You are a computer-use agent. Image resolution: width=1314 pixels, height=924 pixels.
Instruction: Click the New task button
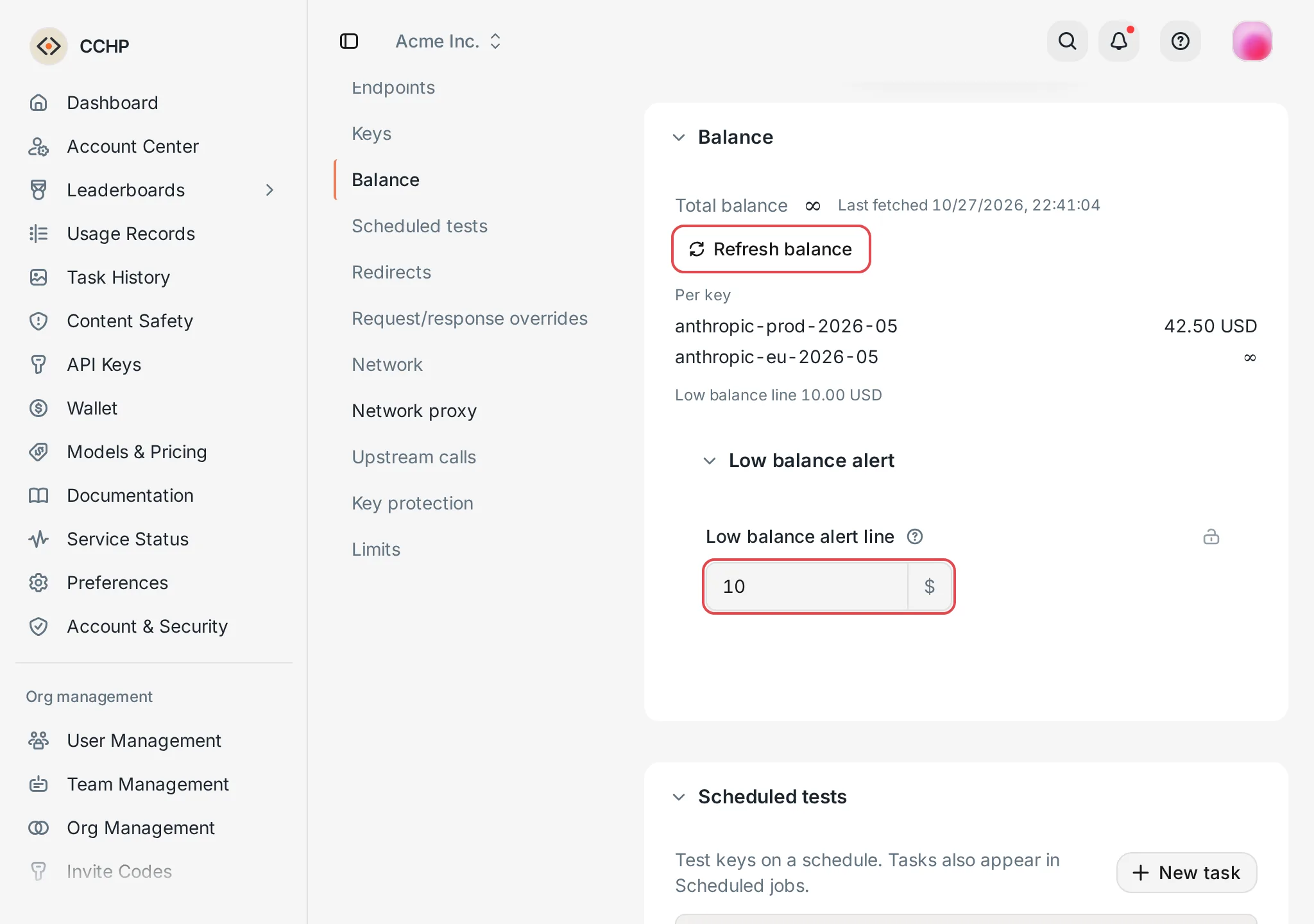pos(1186,873)
